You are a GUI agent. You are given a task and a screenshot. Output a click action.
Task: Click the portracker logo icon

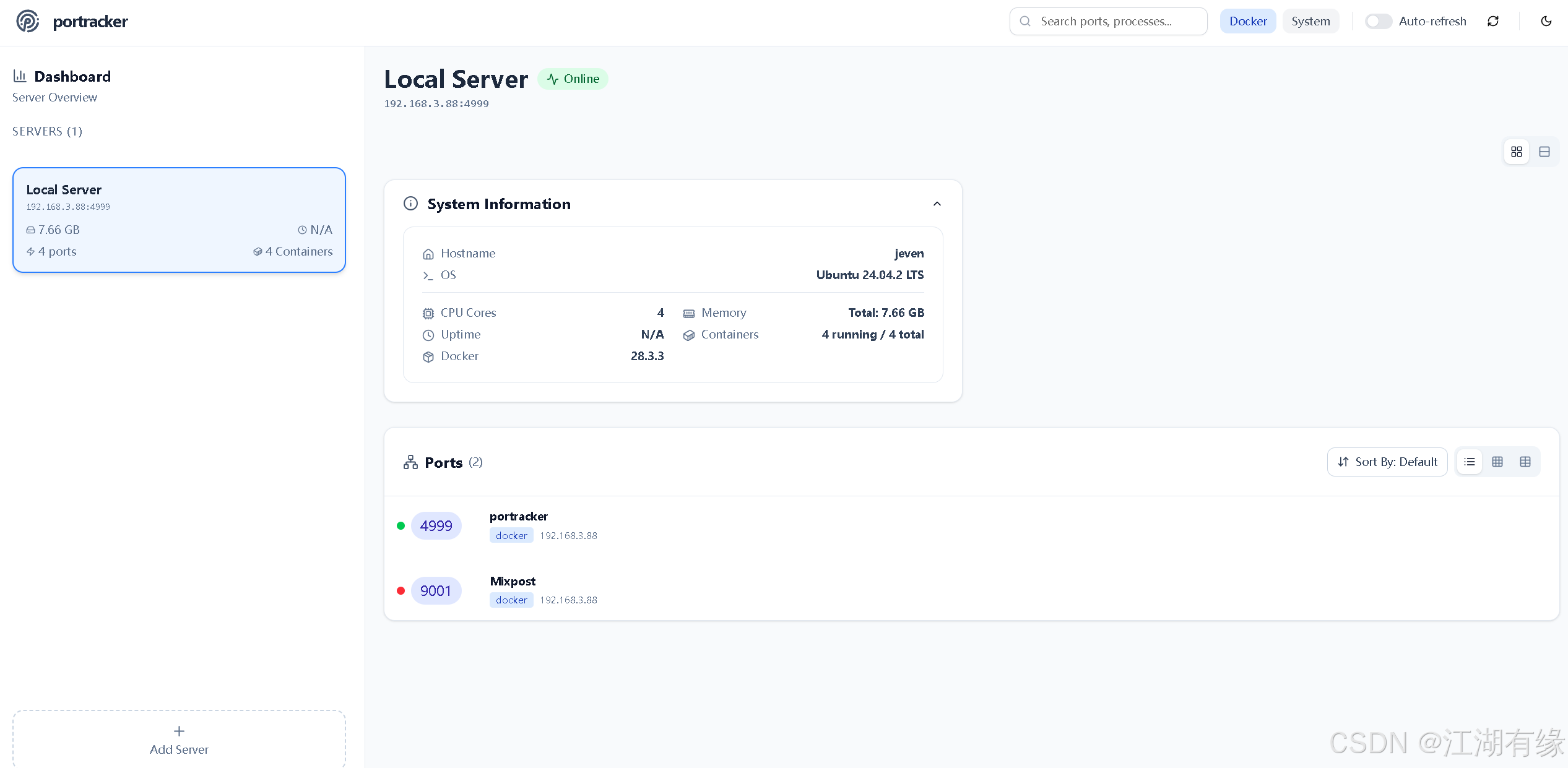point(27,22)
